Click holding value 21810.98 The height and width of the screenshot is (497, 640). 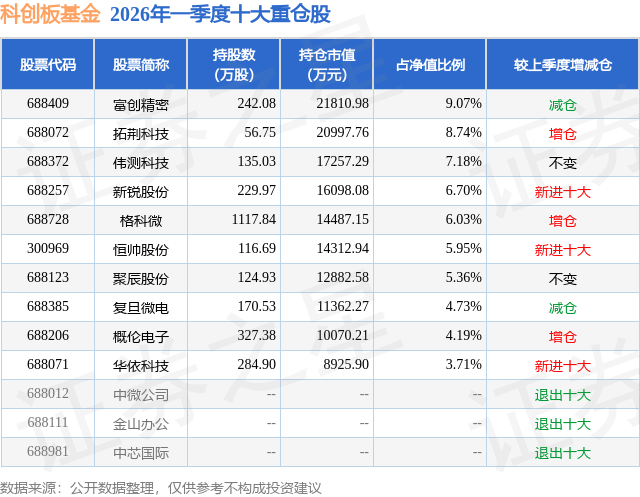point(343,104)
